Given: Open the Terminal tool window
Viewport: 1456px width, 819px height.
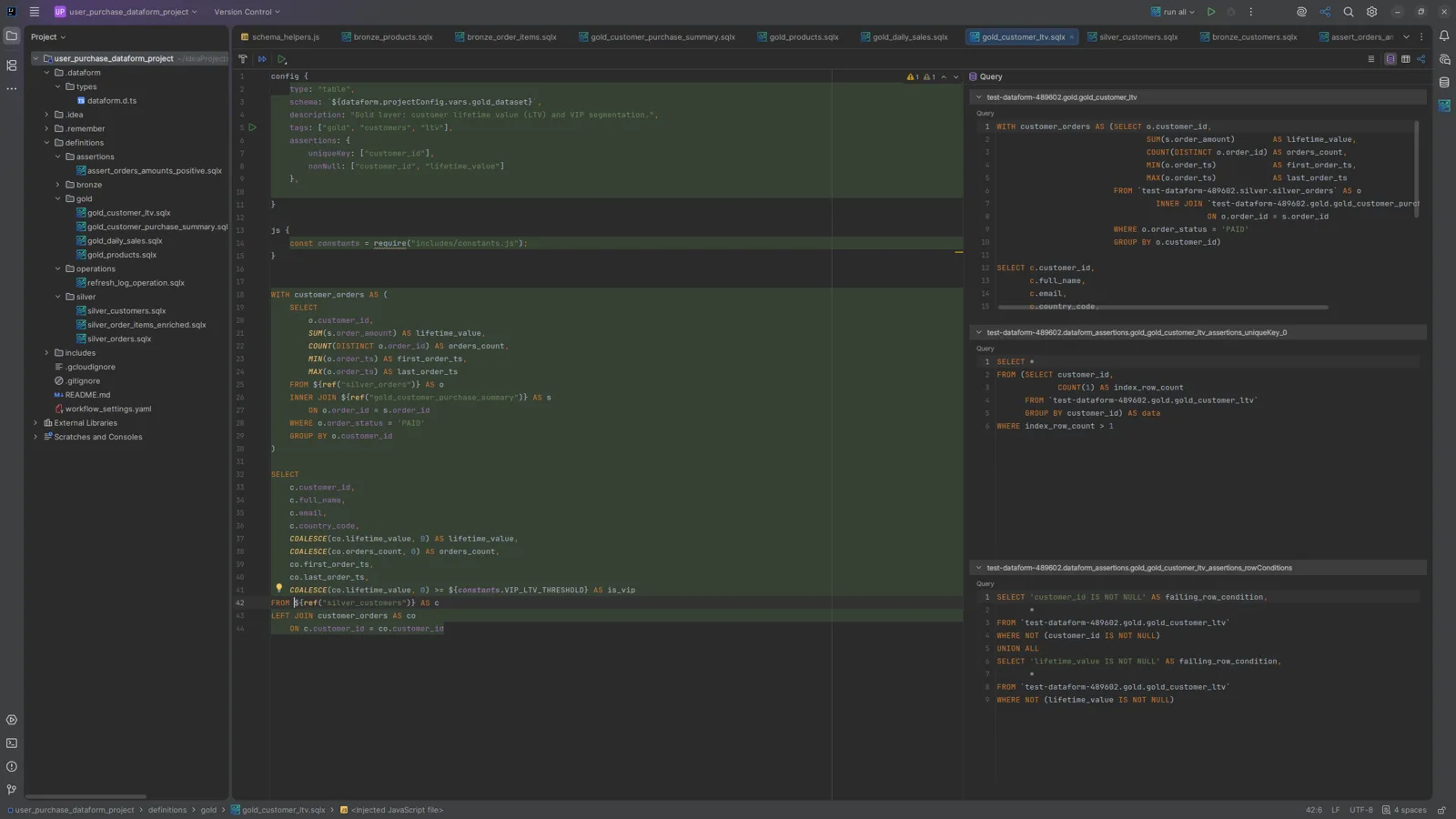Looking at the screenshot, I should click(12, 743).
